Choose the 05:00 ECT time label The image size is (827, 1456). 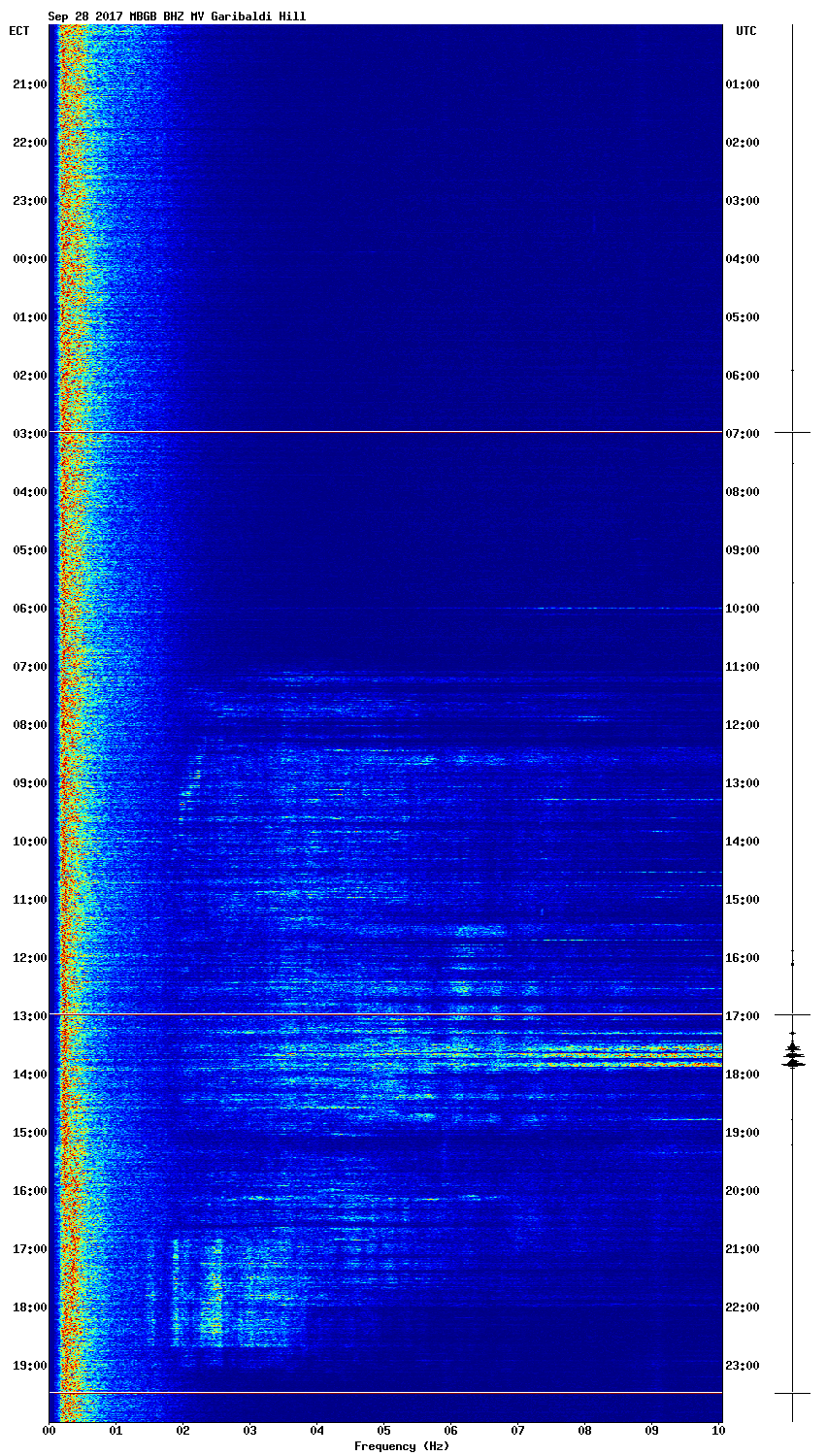point(30,550)
